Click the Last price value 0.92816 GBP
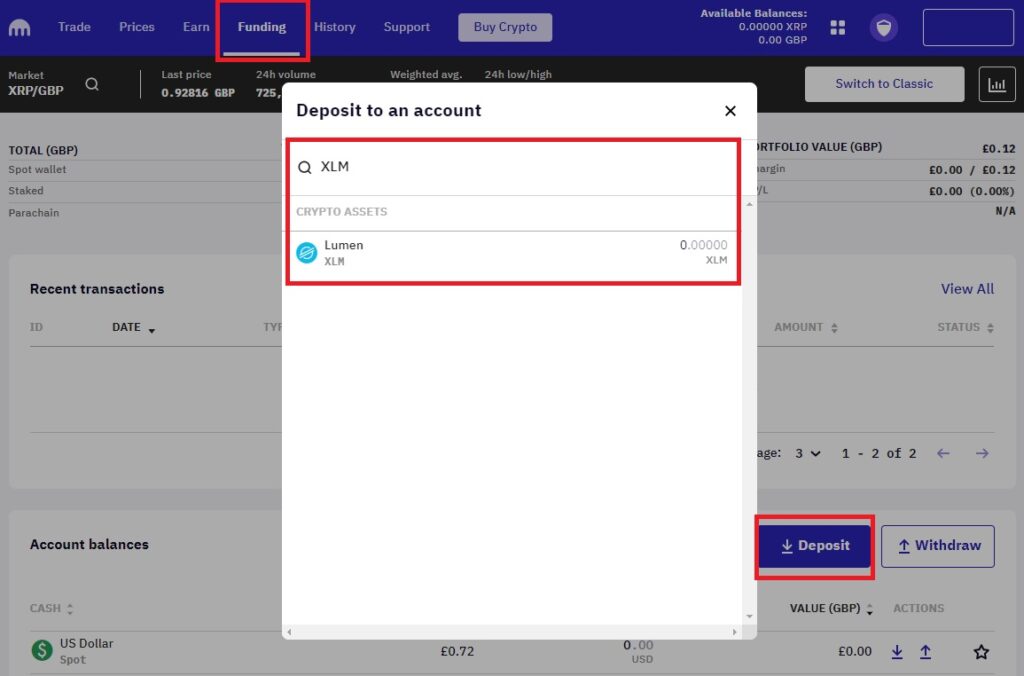This screenshot has width=1024, height=676. (198, 93)
